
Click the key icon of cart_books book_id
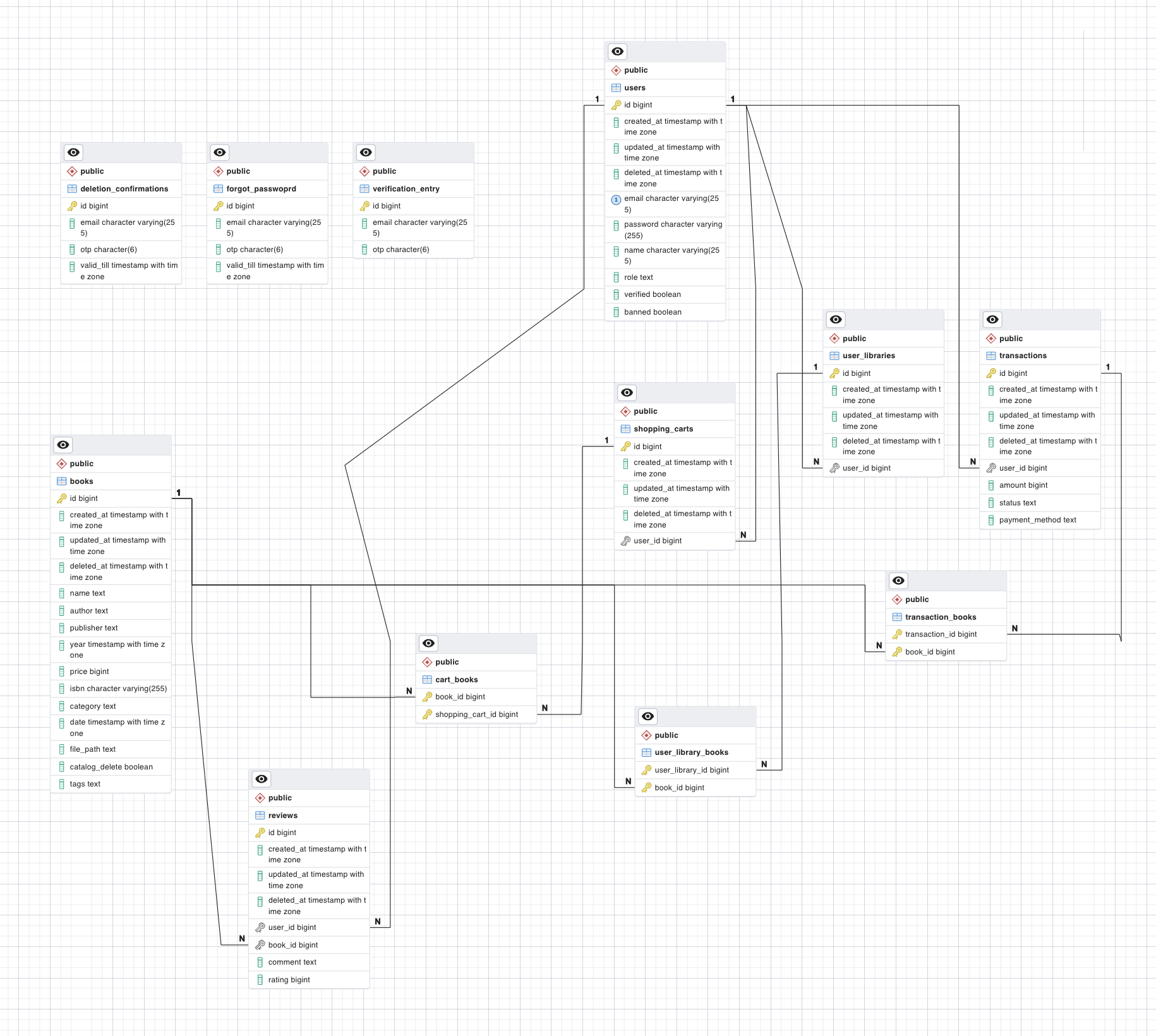point(427,697)
